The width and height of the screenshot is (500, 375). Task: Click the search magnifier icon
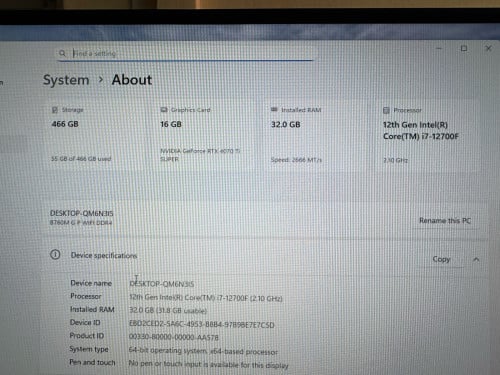pyautogui.click(x=62, y=53)
